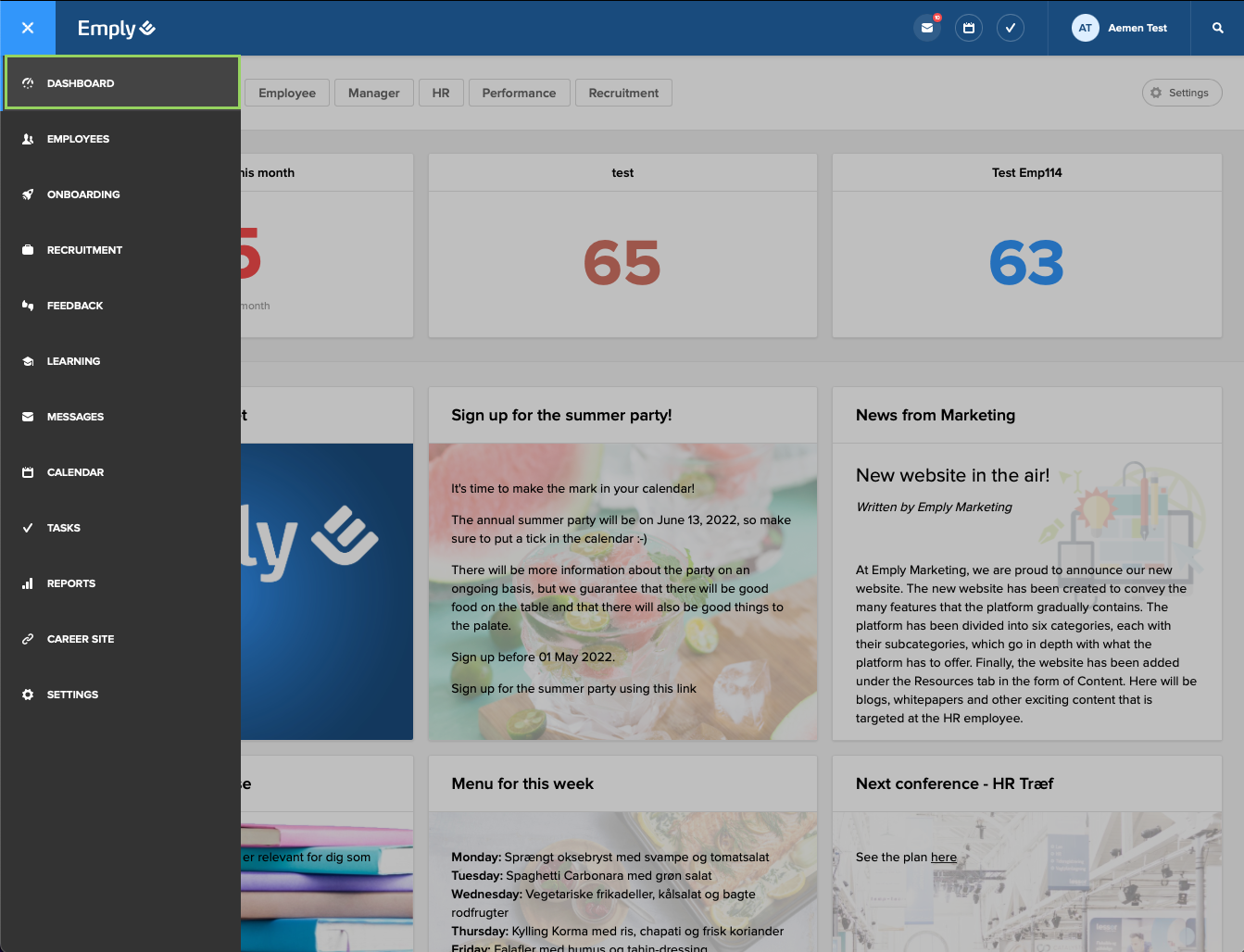
Task: Open the Reports section
Action: (x=71, y=583)
